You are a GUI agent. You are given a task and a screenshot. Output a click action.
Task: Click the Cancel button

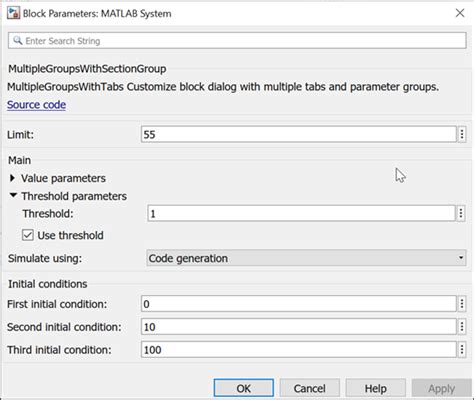pos(309,388)
